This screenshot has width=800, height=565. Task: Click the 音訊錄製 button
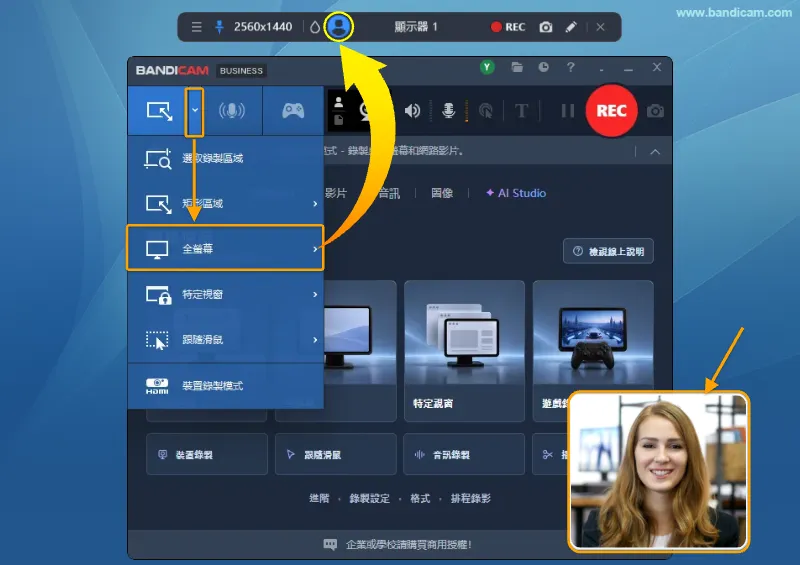tap(464, 454)
